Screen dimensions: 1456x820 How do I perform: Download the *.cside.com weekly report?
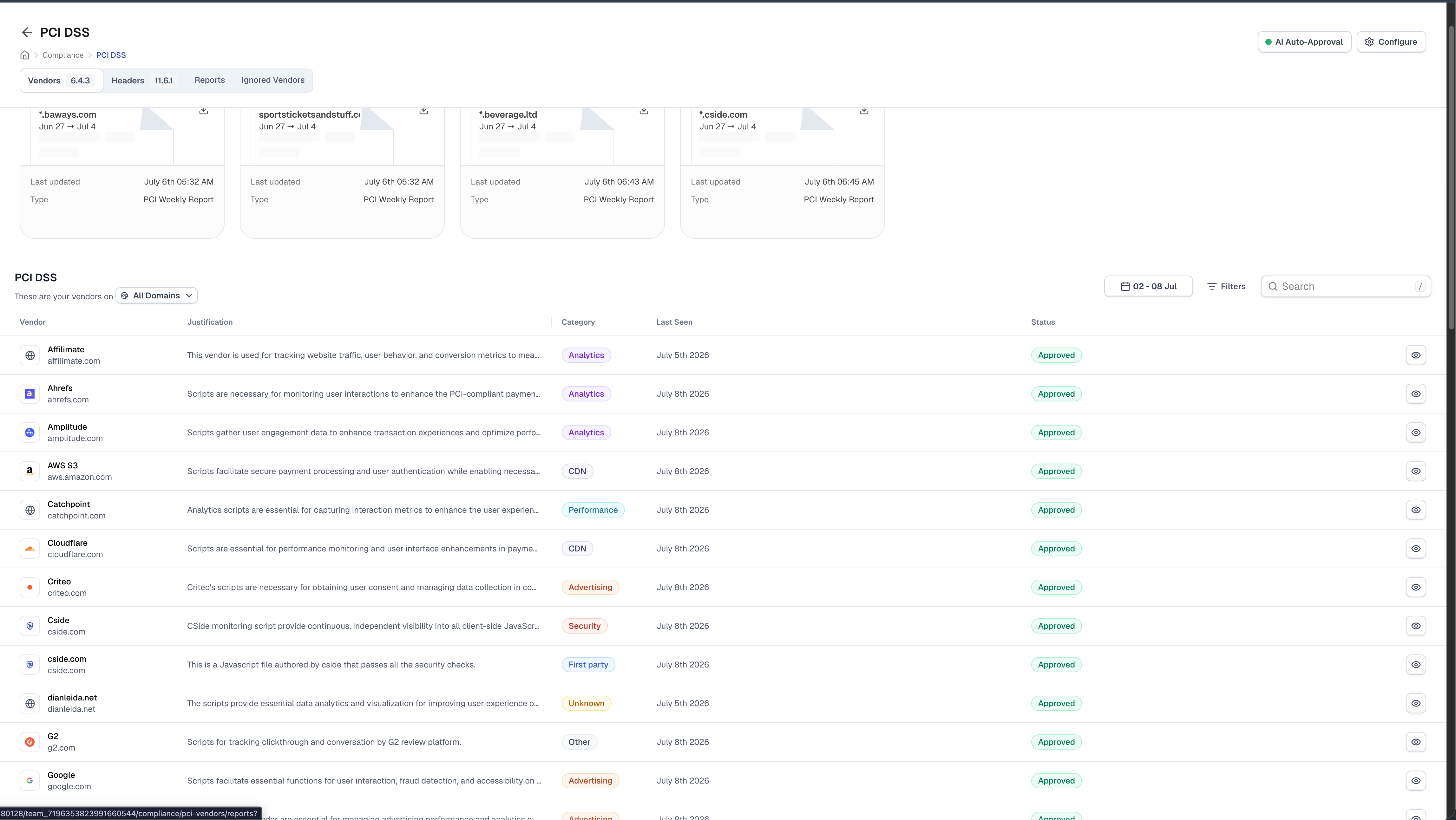864,111
